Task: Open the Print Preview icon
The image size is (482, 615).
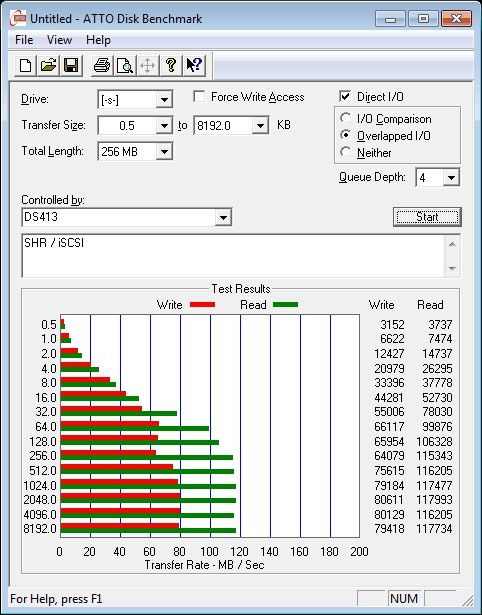Action: [125, 65]
